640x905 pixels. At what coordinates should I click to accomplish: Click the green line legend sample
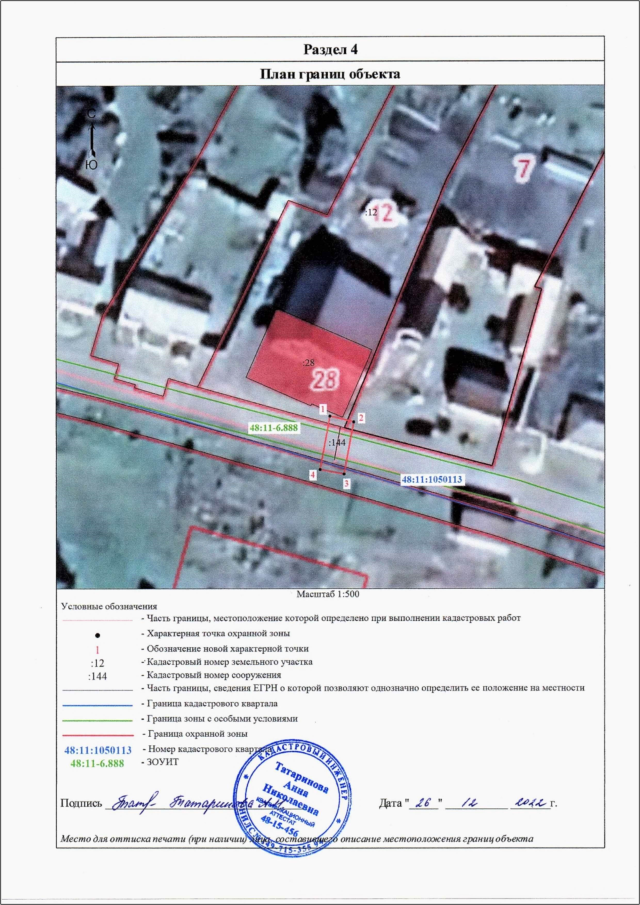[98, 720]
